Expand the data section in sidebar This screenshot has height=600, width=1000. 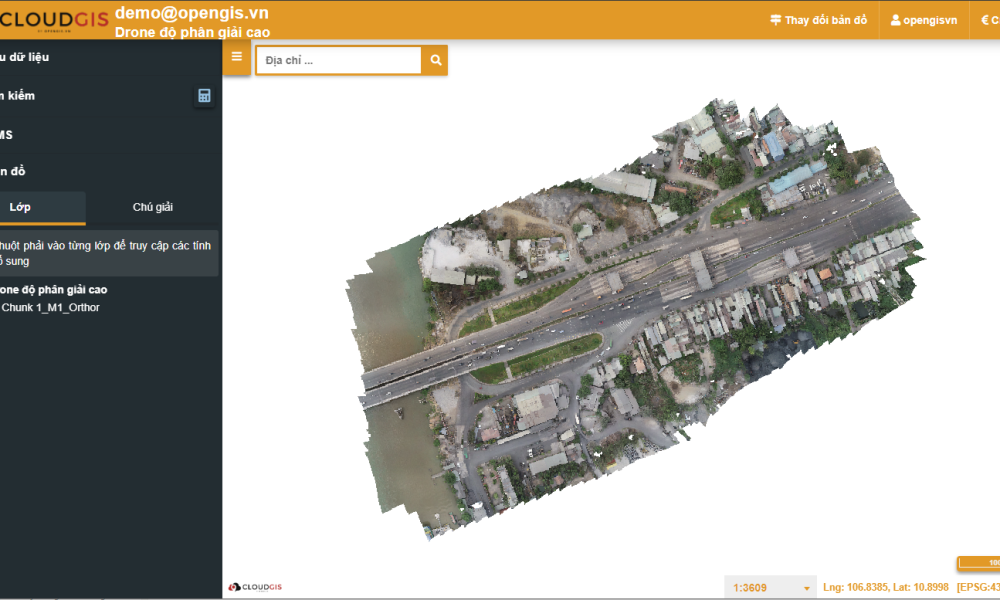coord(25,58)
